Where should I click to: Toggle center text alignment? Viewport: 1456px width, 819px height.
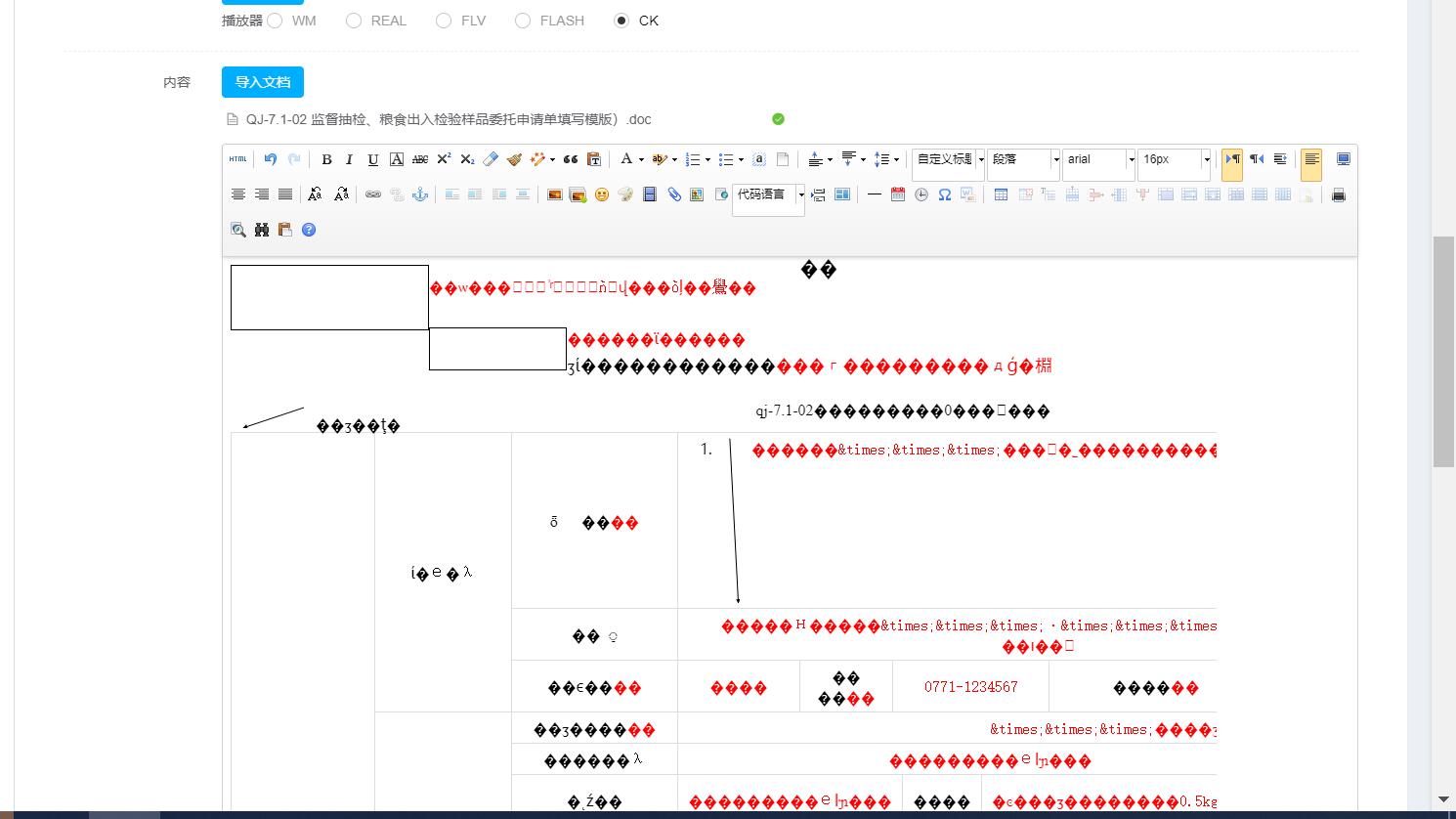[238, 194]
